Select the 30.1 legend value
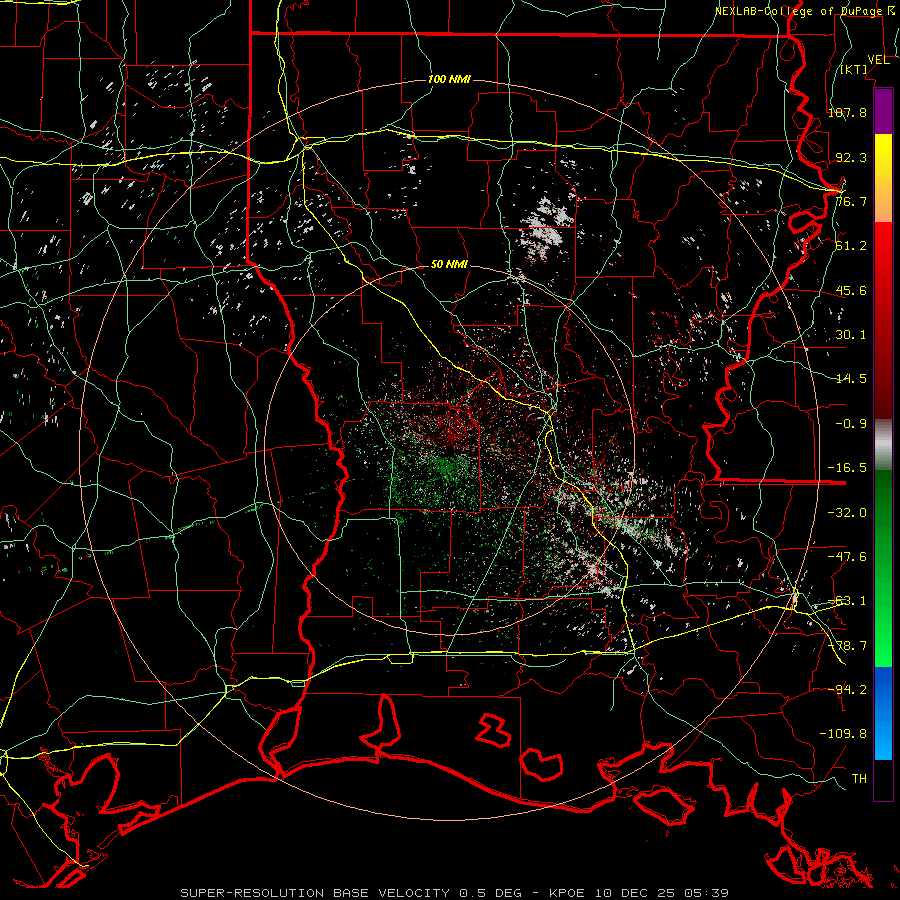The width and height of the screenshot is (900, 900). (x=851, y=335)
